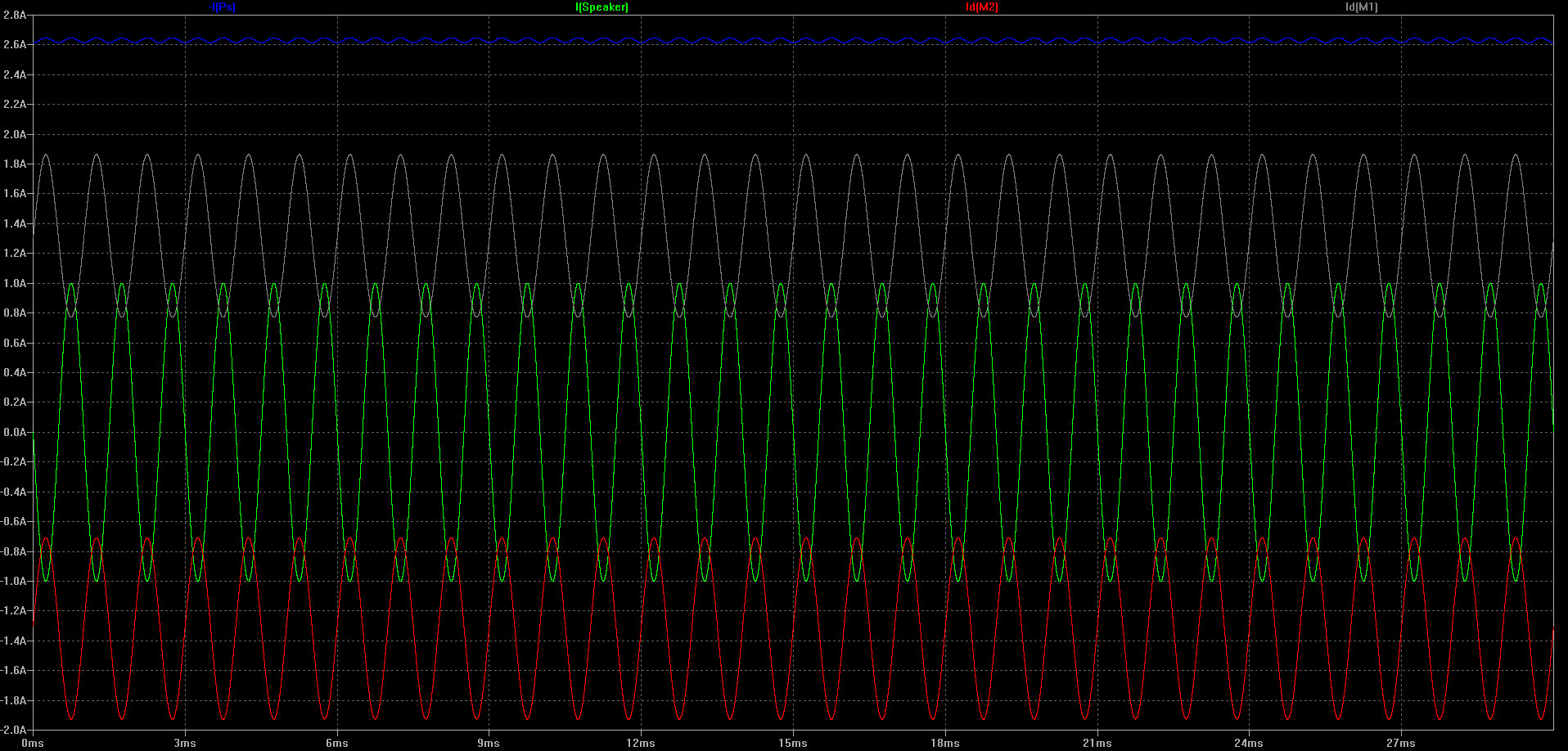Click the 18ms time axis label
The image size is (1568, 751).
pyautogui.click(x=945, y=743)
